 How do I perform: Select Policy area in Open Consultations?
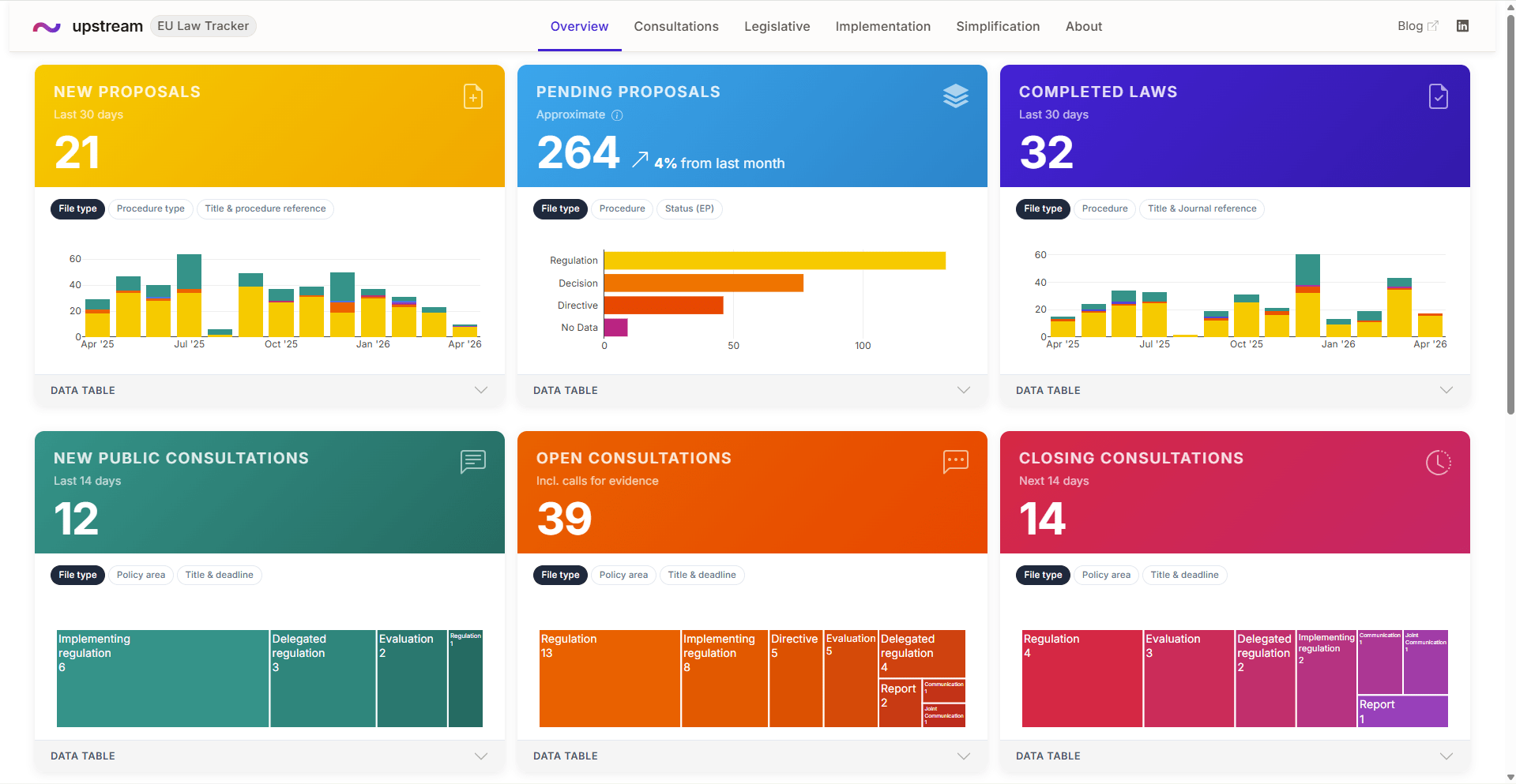(x=623, y=576)
